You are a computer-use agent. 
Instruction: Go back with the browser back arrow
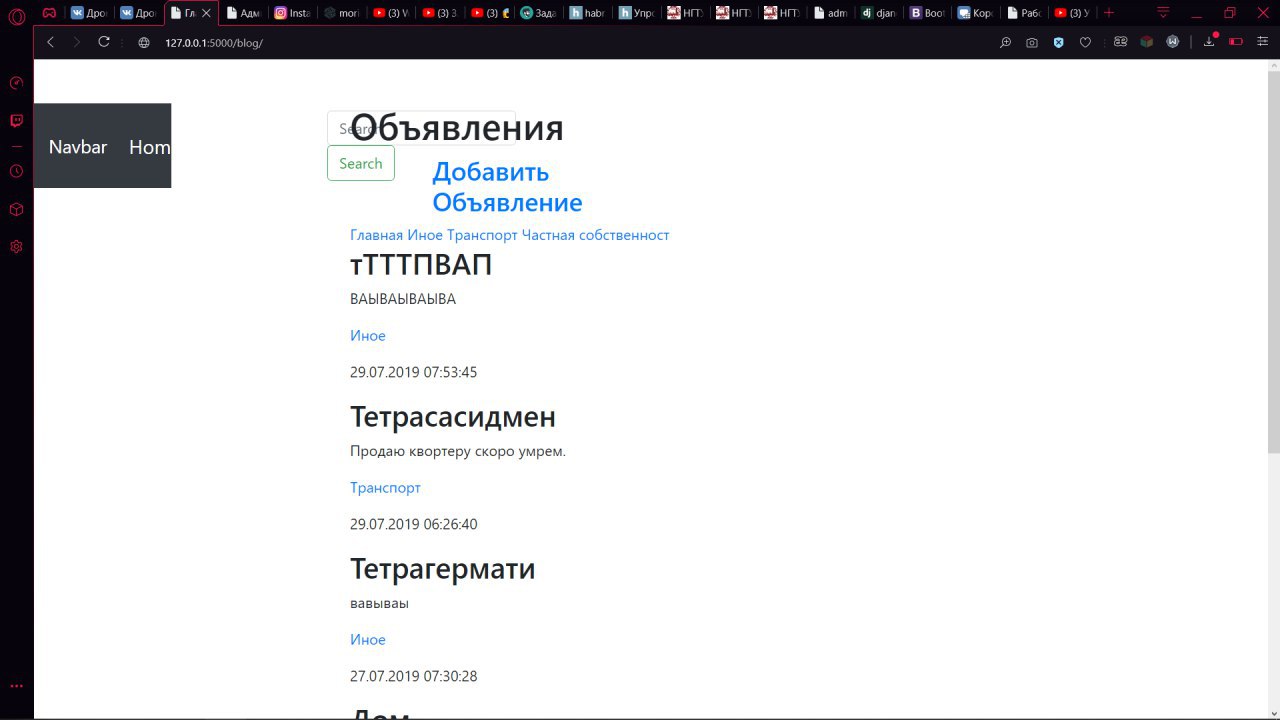[51, 42]
